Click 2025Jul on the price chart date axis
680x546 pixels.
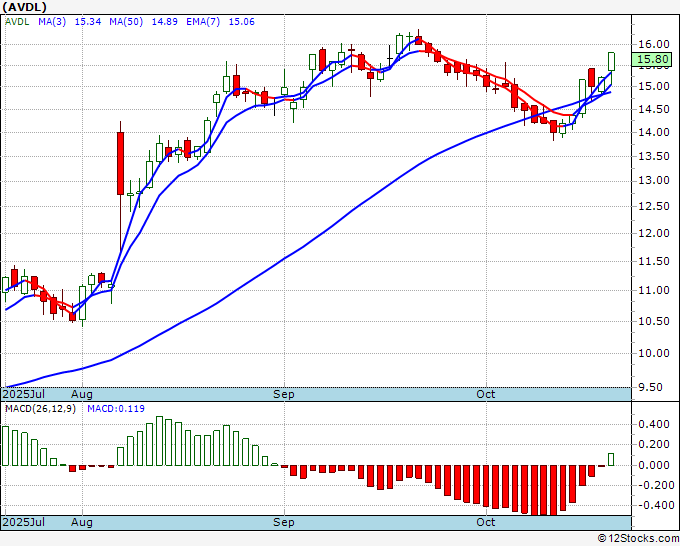(x=24, y=394)
